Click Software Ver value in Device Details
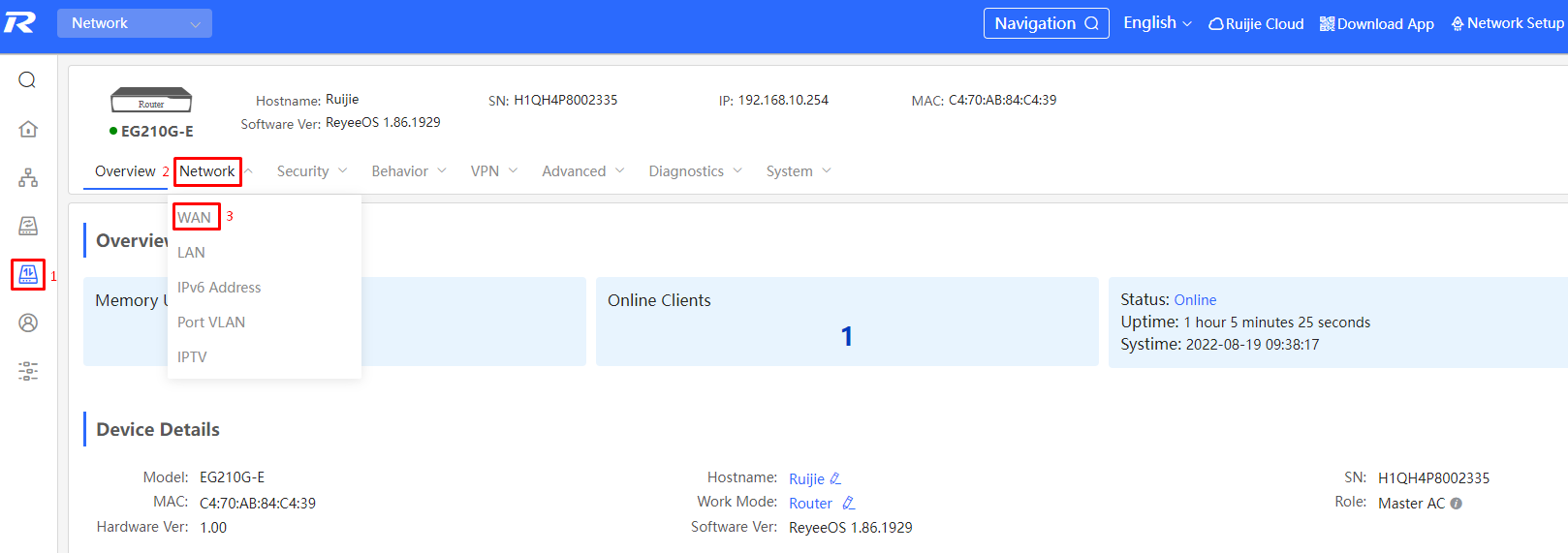Screen dimensions: 1568x553 click(850, 528)
